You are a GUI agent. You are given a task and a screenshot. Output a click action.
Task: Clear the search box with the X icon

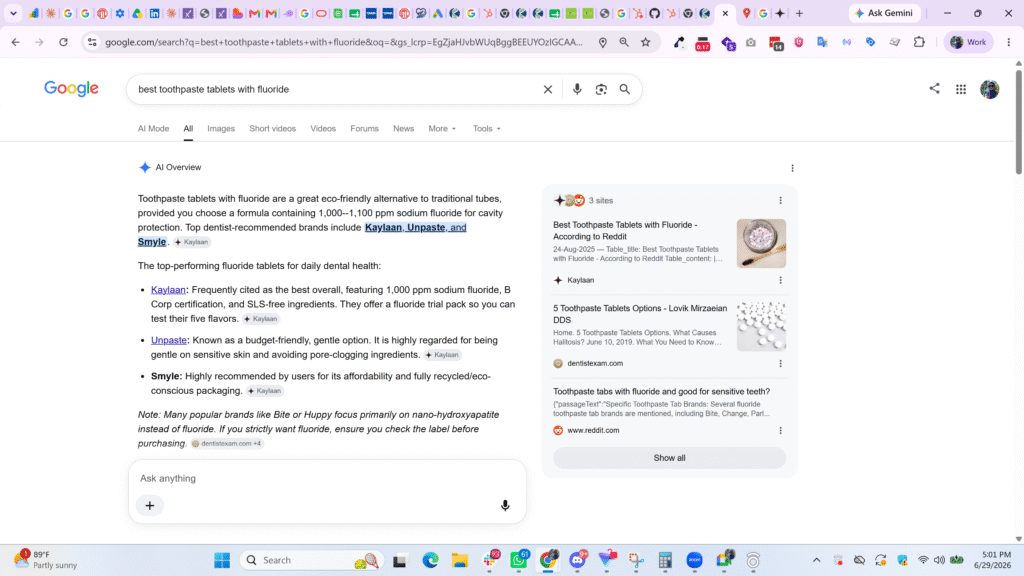[547, 89]
